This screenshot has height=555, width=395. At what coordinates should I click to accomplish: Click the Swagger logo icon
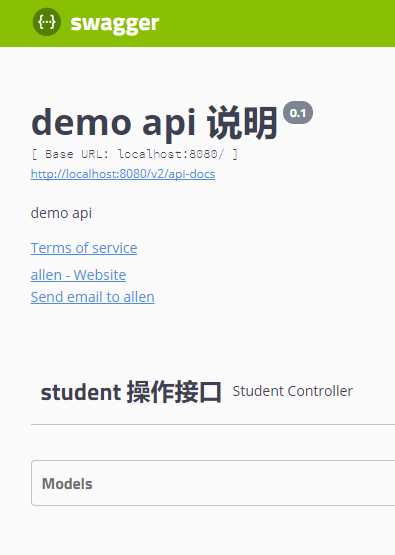46,22
